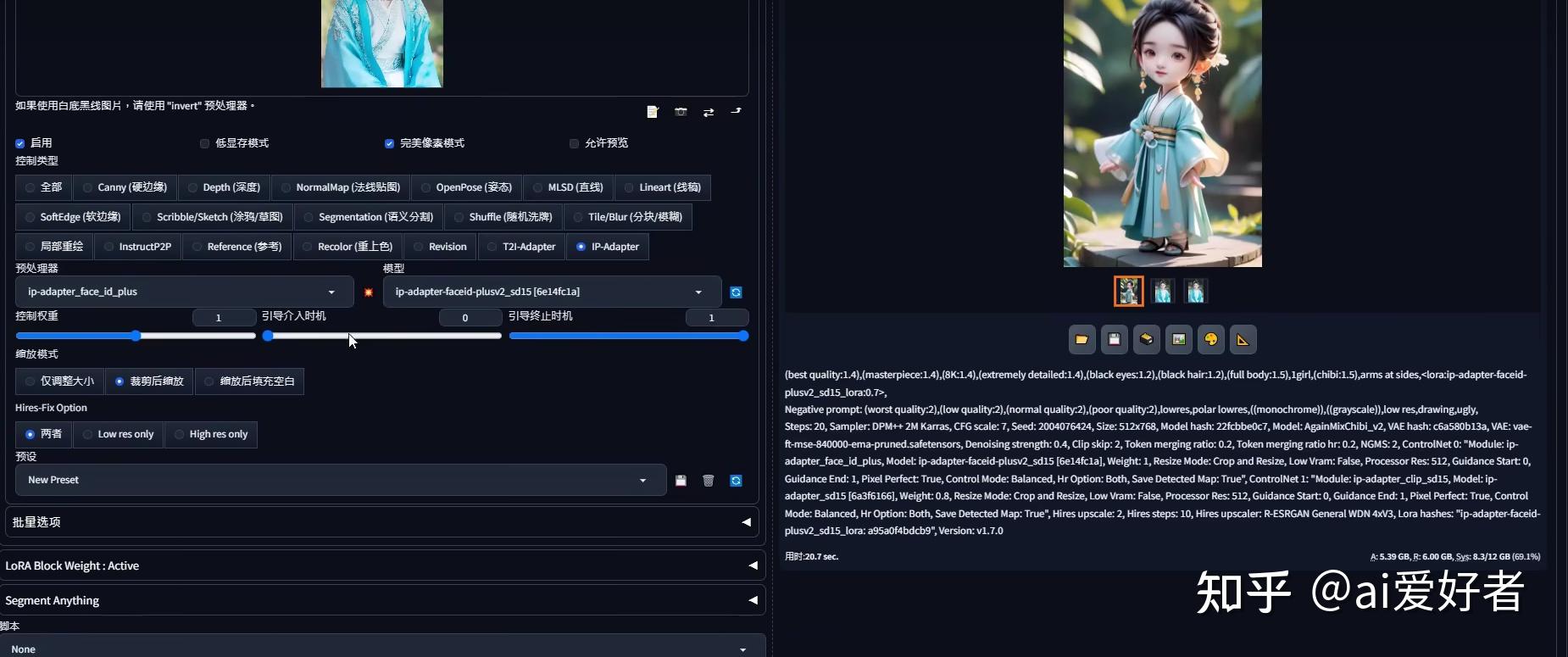The height and width of the screenshot is (657, 1568).
Task: Select Low res only hires-fix option
Action: coord(118,434)
